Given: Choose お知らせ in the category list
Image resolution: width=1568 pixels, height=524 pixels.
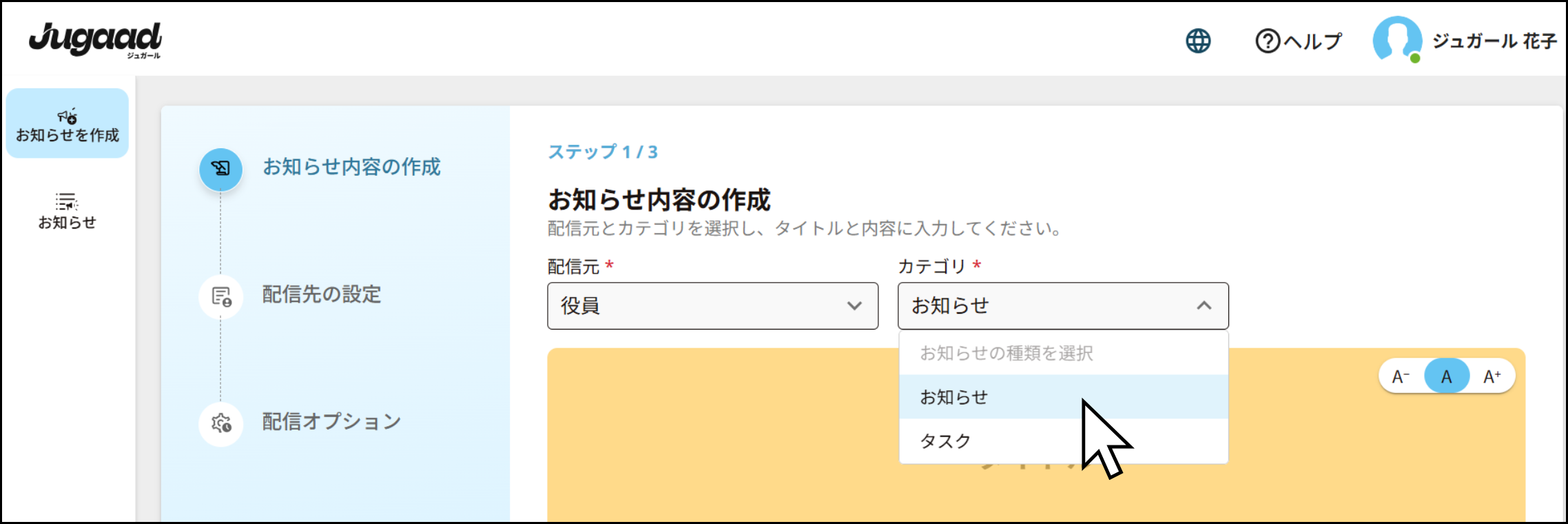Looking at the screenshot, I should point(954,397).
